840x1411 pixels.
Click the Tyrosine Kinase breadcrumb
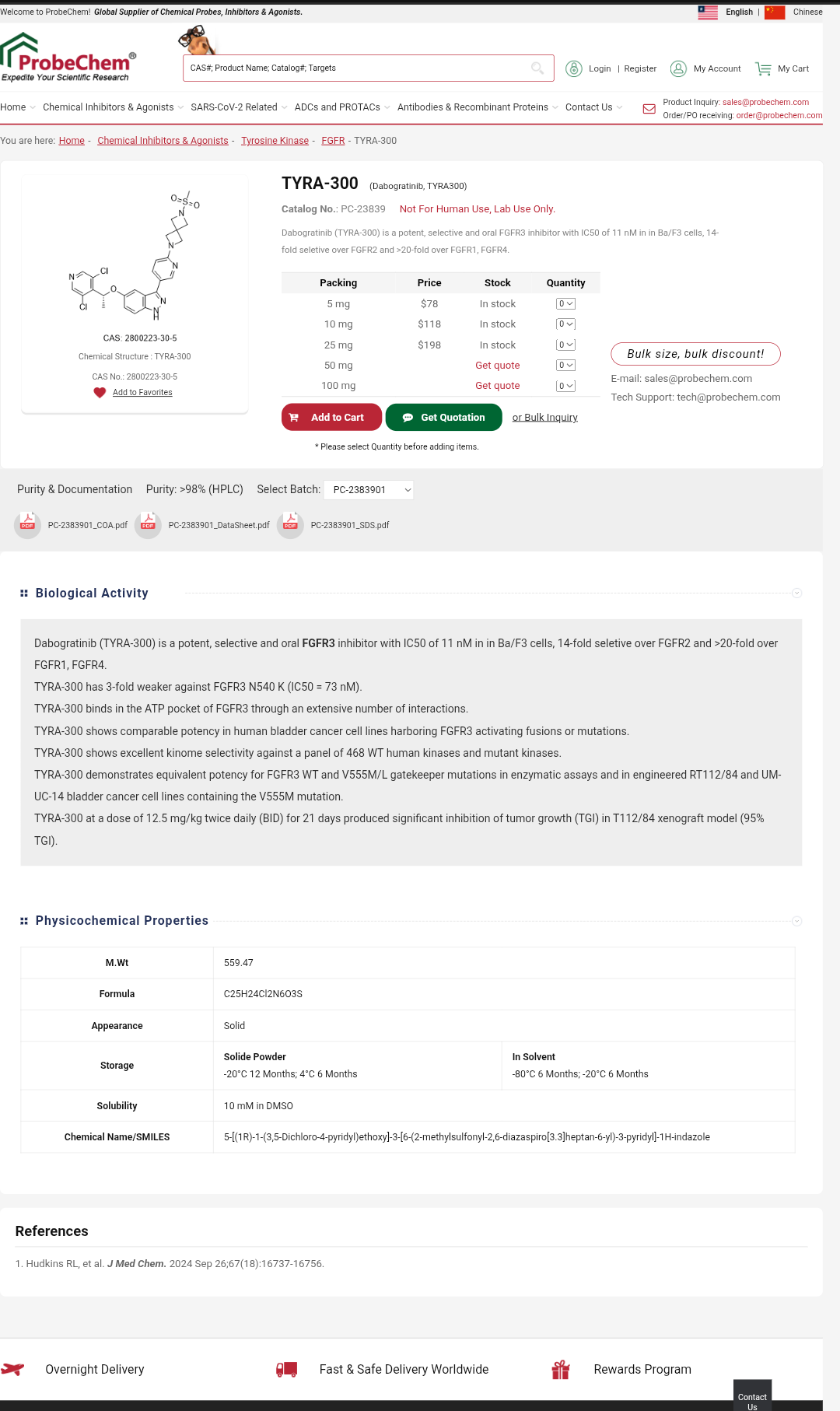click(x=275, y=141)
